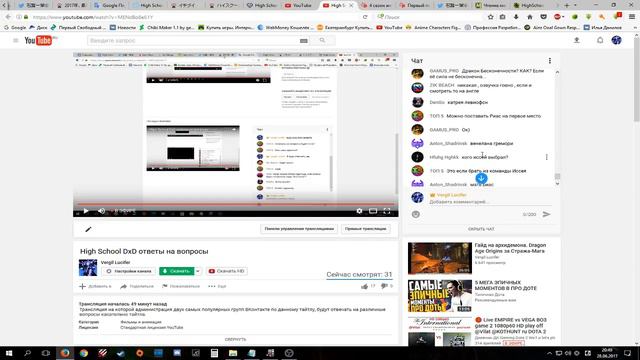Open the Vergil Lucifer channel name link
The width and height of the screenshot is (640, 360).
[x=116, y=262]
